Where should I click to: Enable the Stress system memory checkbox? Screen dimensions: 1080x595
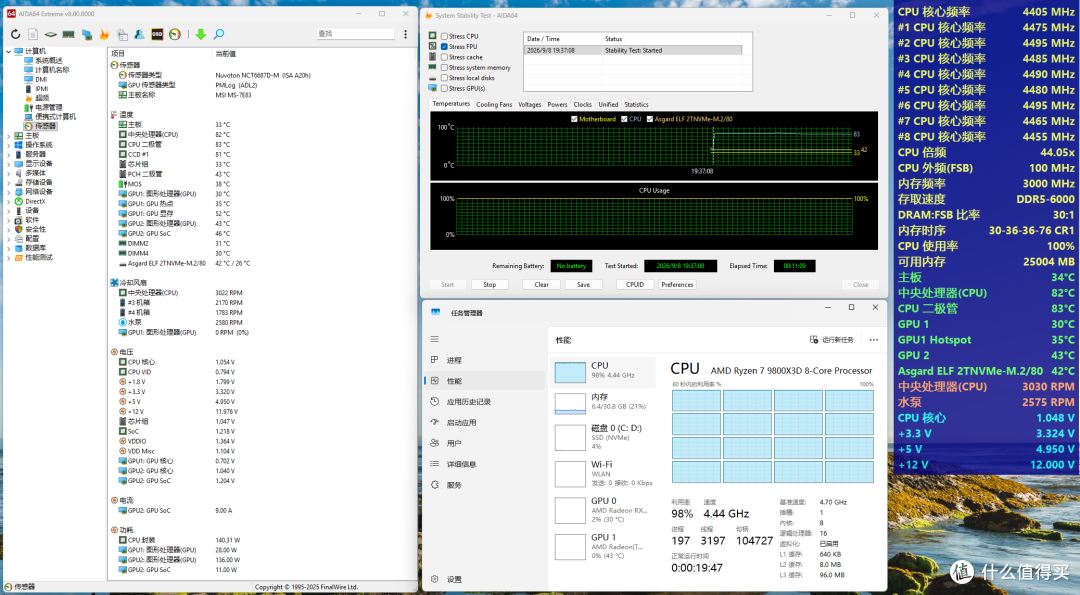pos(444,67)
